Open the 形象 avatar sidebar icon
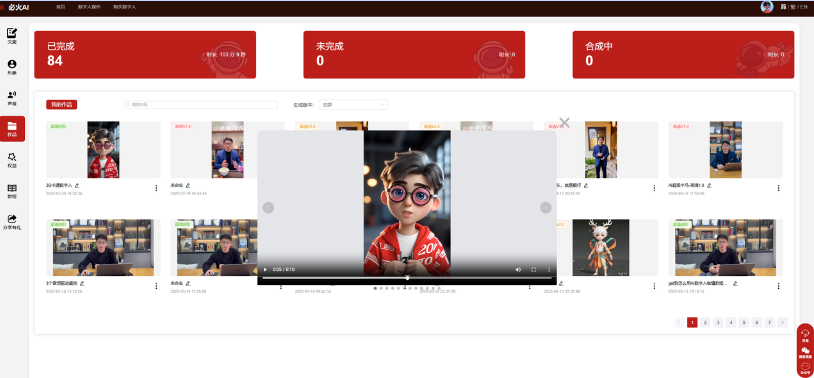This screenshot has height=378, width=814. tap(12, 67)
